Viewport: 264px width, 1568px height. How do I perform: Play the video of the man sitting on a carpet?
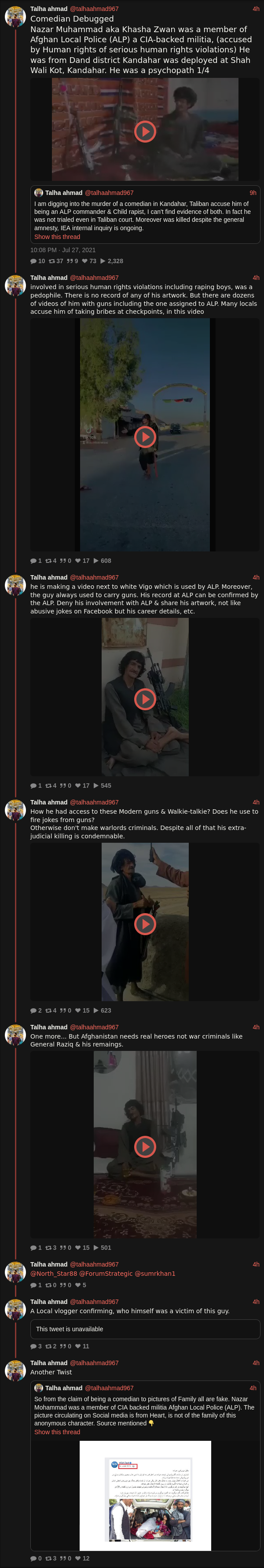[x=145, y=1147]
